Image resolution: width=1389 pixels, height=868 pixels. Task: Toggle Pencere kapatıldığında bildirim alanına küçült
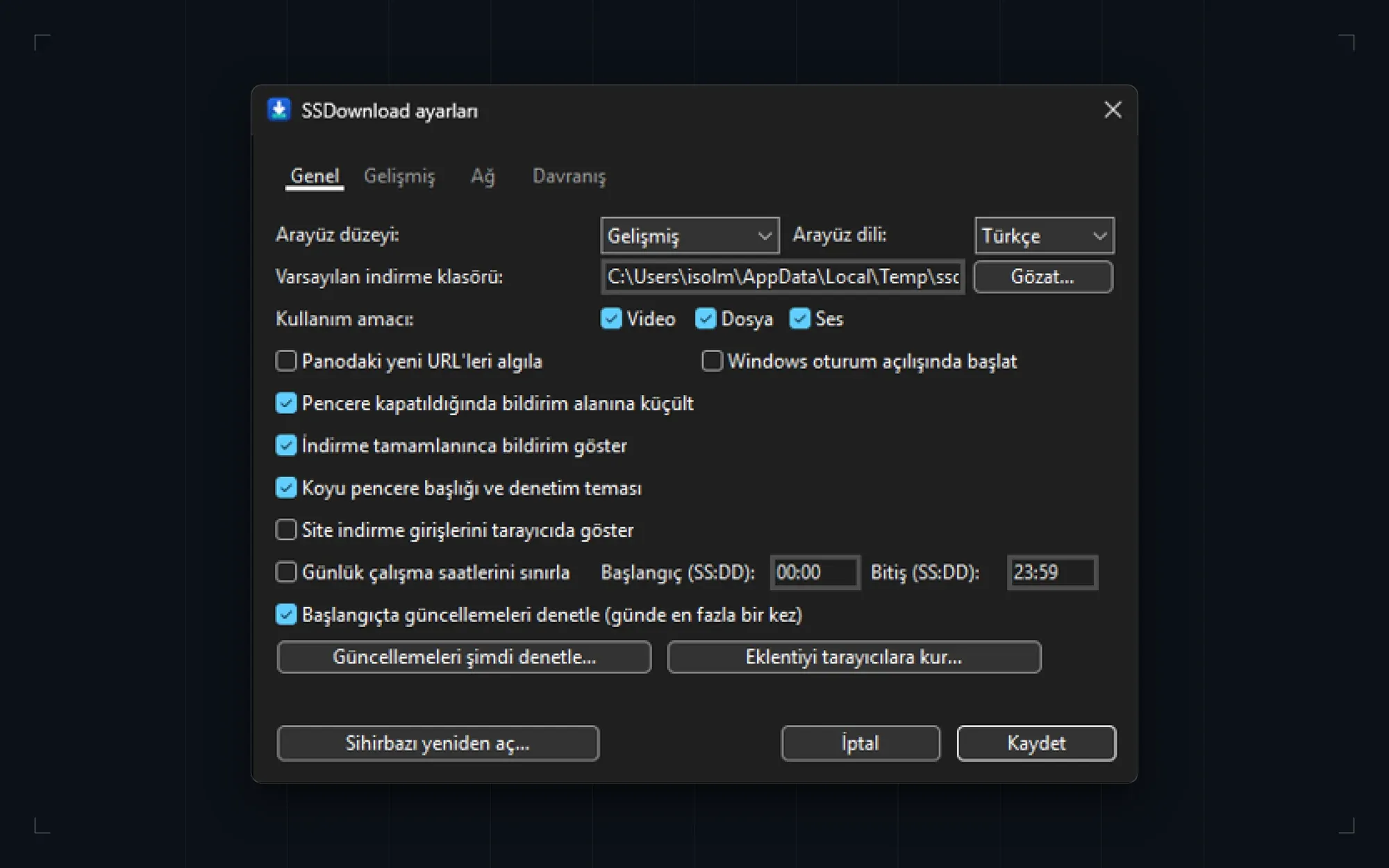[286, 403]
